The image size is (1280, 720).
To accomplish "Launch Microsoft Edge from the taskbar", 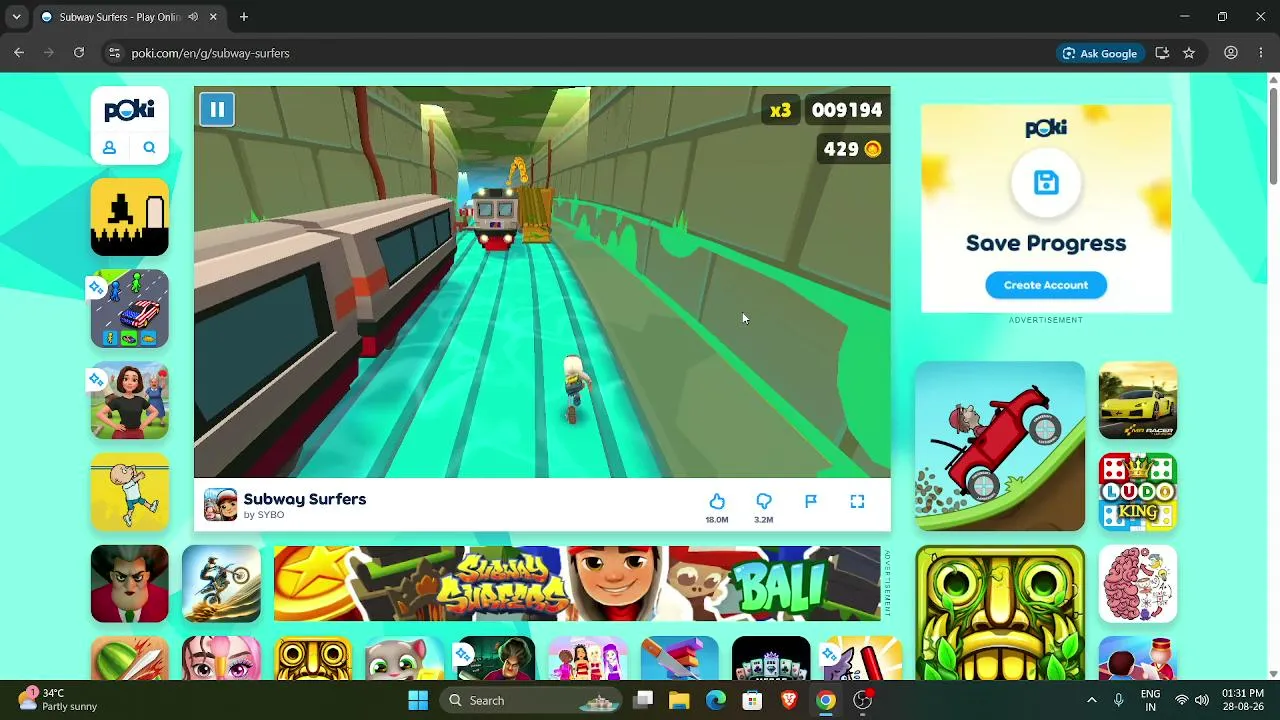I will coord(716,700).
